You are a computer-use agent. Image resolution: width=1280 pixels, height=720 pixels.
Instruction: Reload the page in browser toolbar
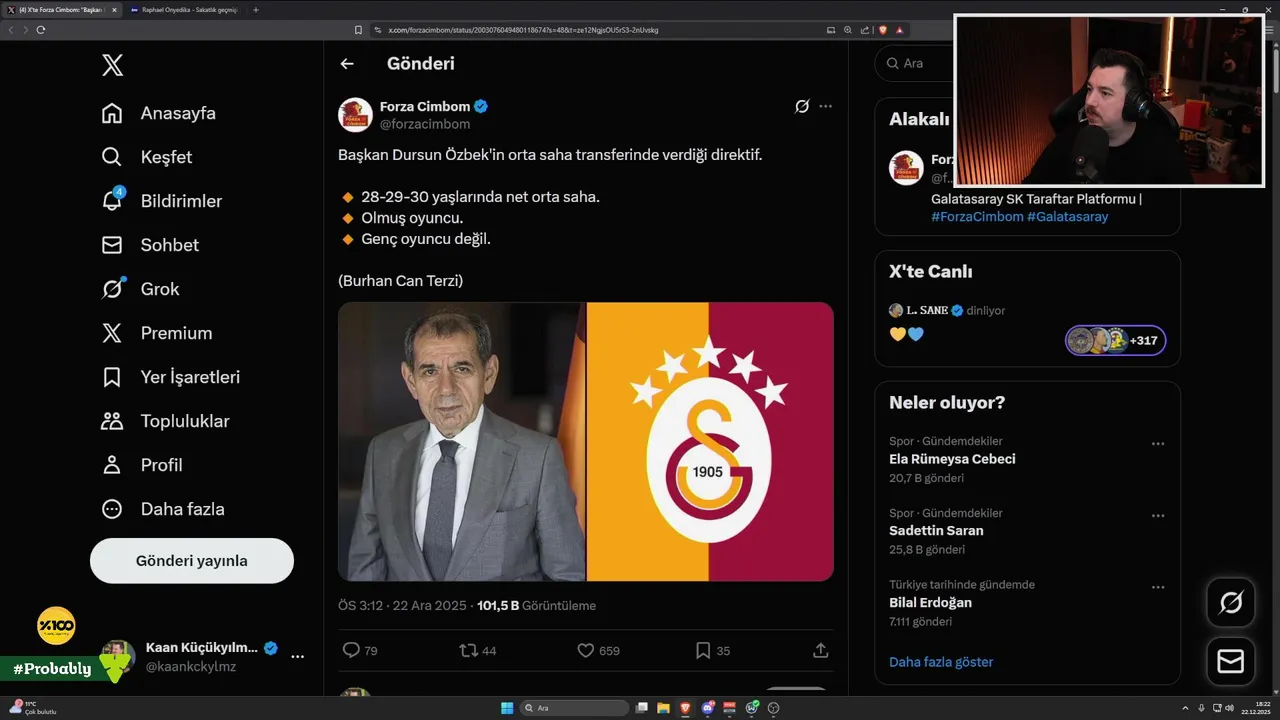[41, 30]
